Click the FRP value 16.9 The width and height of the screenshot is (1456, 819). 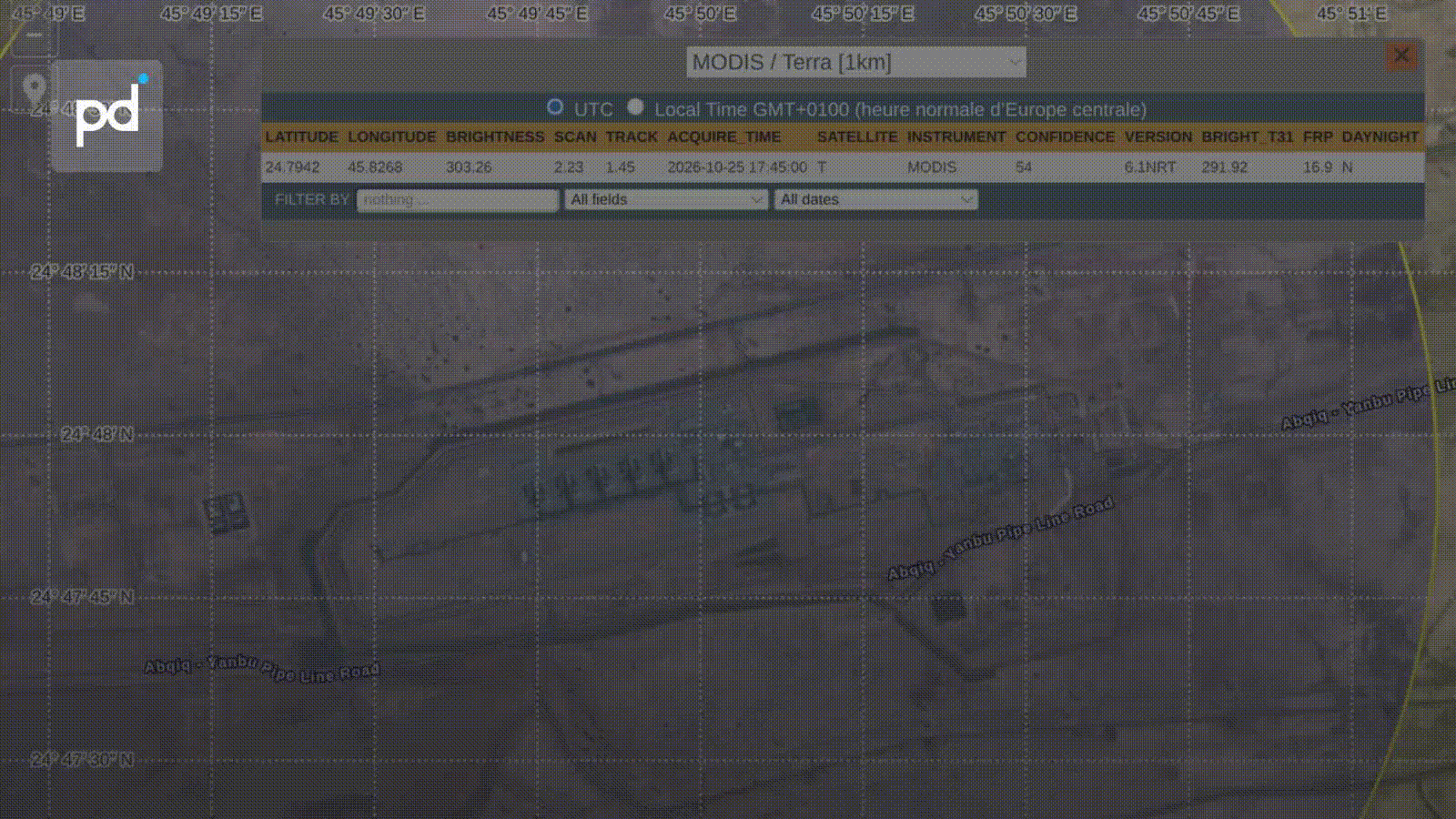(x=1318, y=167)
